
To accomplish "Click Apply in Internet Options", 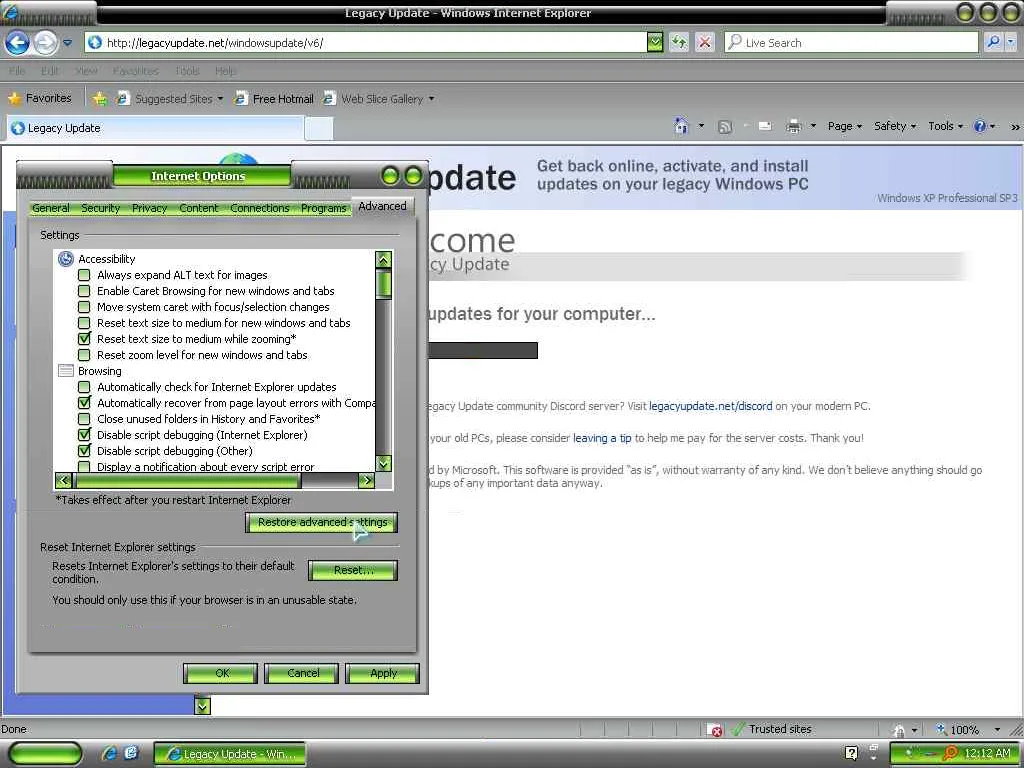I will [x=383, y=673].
